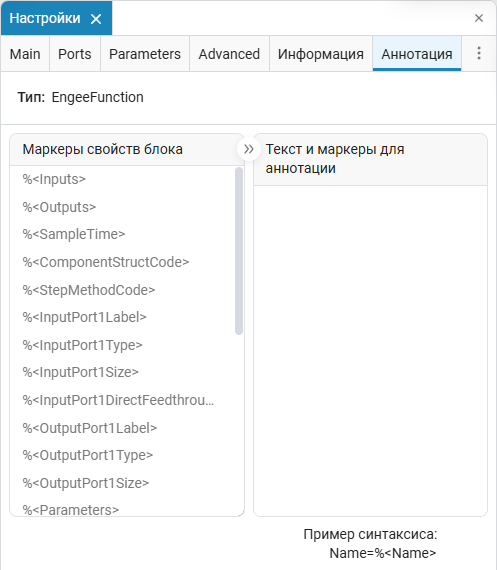This screenshot has height=570, width=497.
Task: Select the %<OutputPort1Size> marker
Action: coord(86,483)
